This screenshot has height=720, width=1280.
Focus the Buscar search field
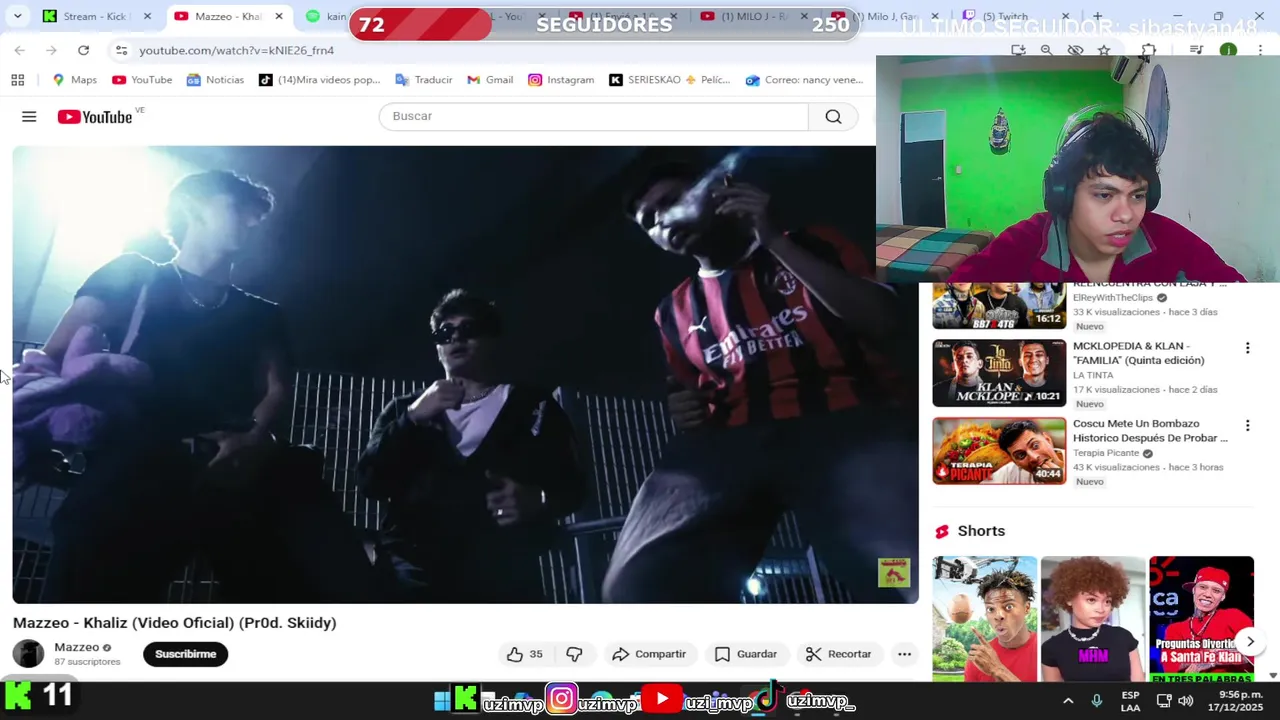(x=594, y=117)
